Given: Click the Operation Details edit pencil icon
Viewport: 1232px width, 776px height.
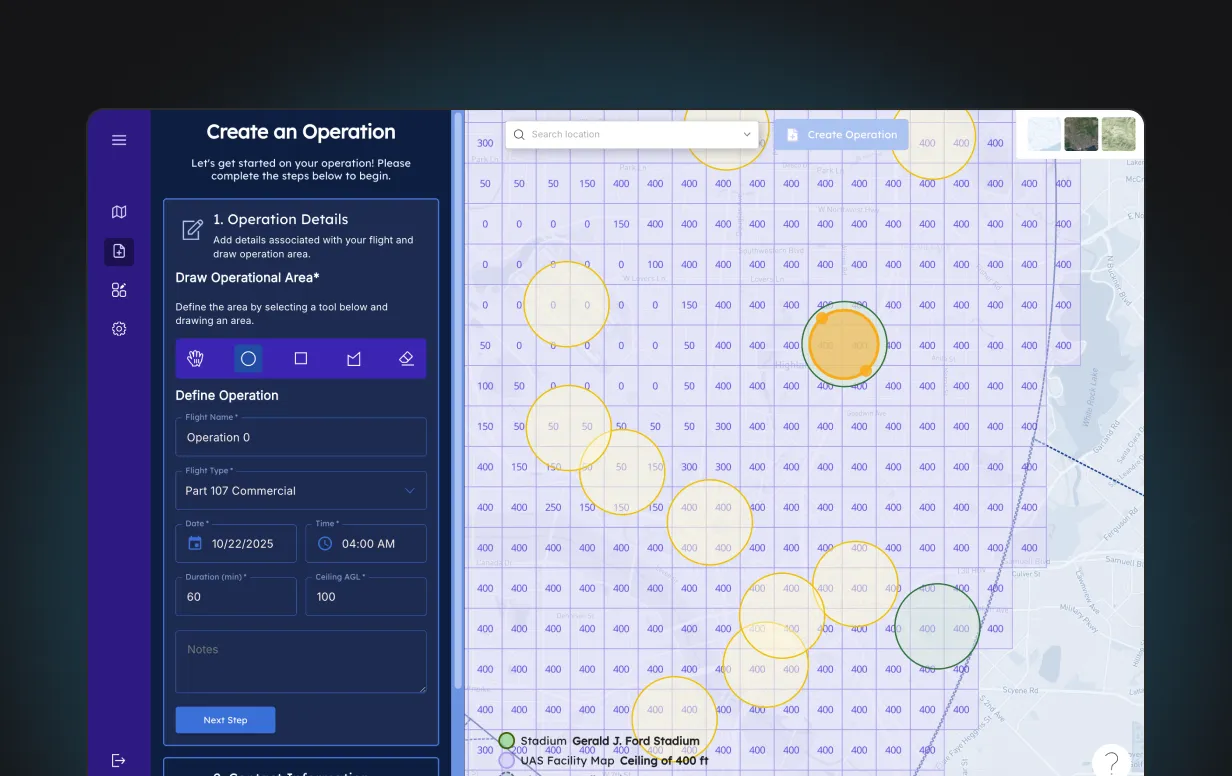Looking at the screenshot, I should click(192, 230).
